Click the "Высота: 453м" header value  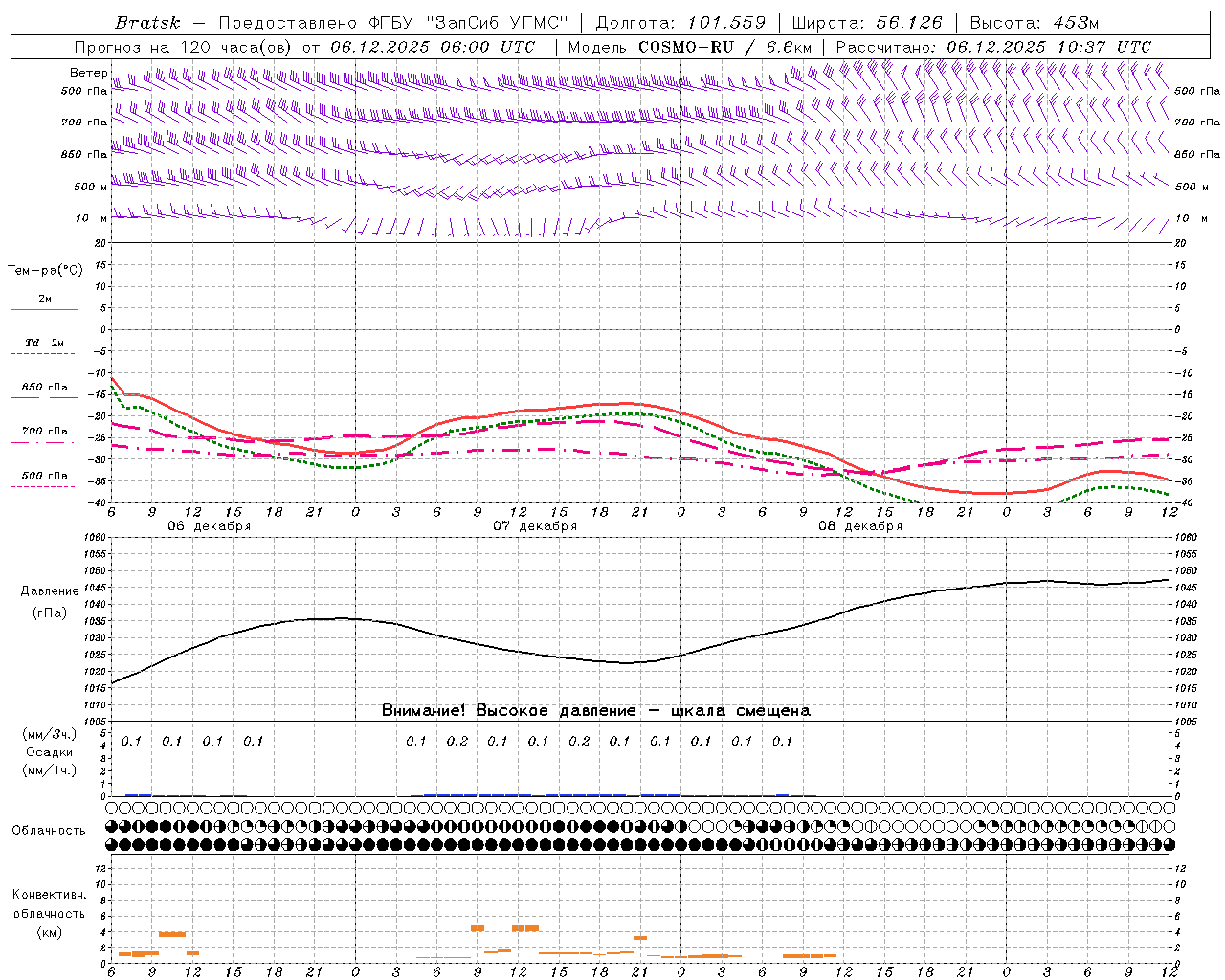pos(1034,23)
